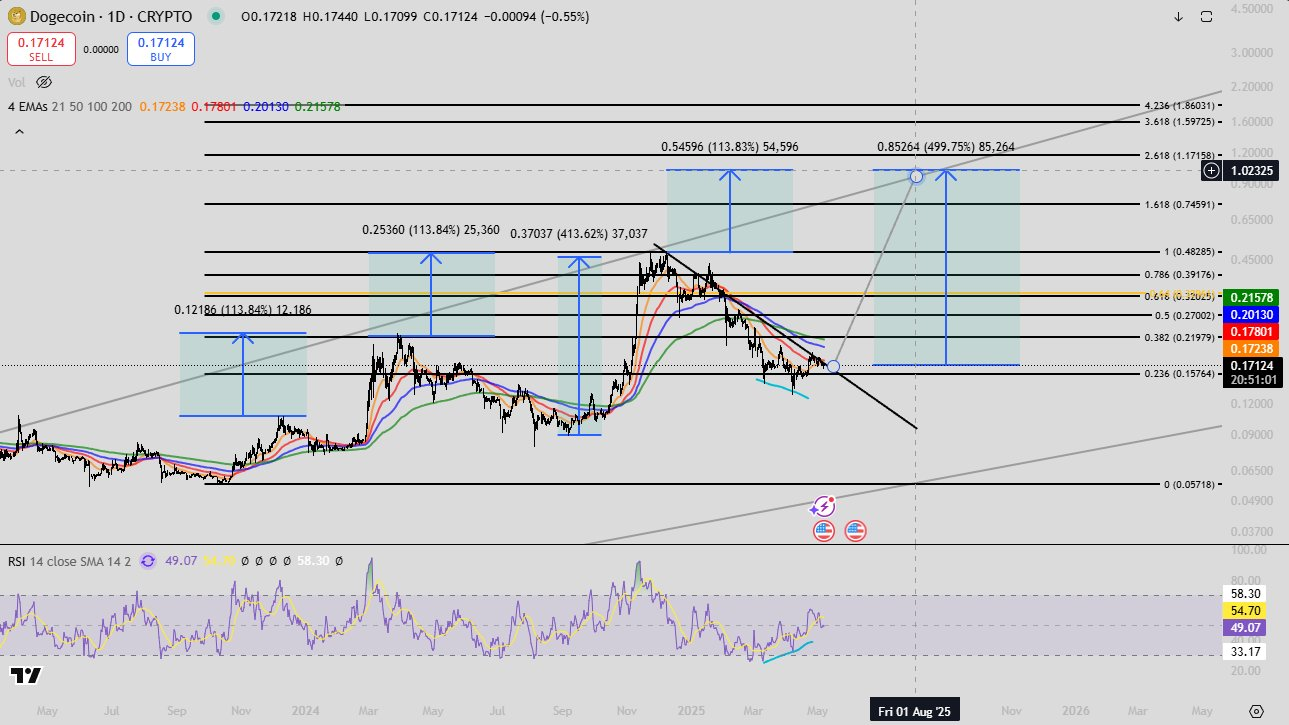Viewport: 1289px width, 725px height.
Task: Click the yellow 54.70 RSI scale label
Action: click(x=1245, y=610)
